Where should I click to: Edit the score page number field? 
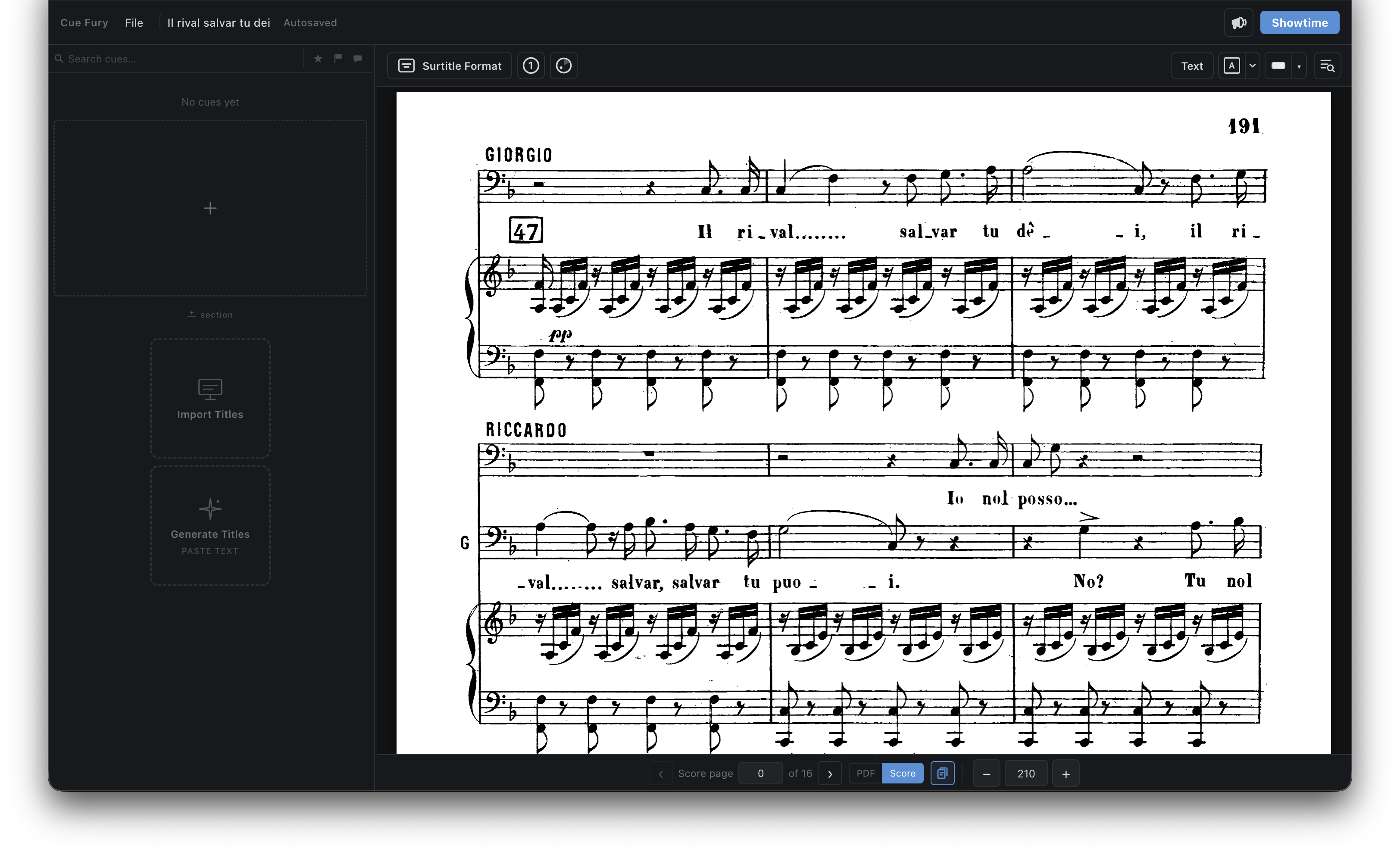click(760, 773)
